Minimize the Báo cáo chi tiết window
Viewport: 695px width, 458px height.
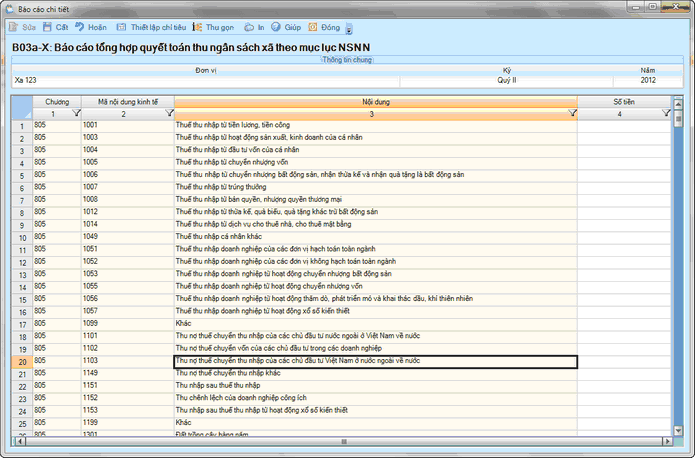tap(636, 7)
